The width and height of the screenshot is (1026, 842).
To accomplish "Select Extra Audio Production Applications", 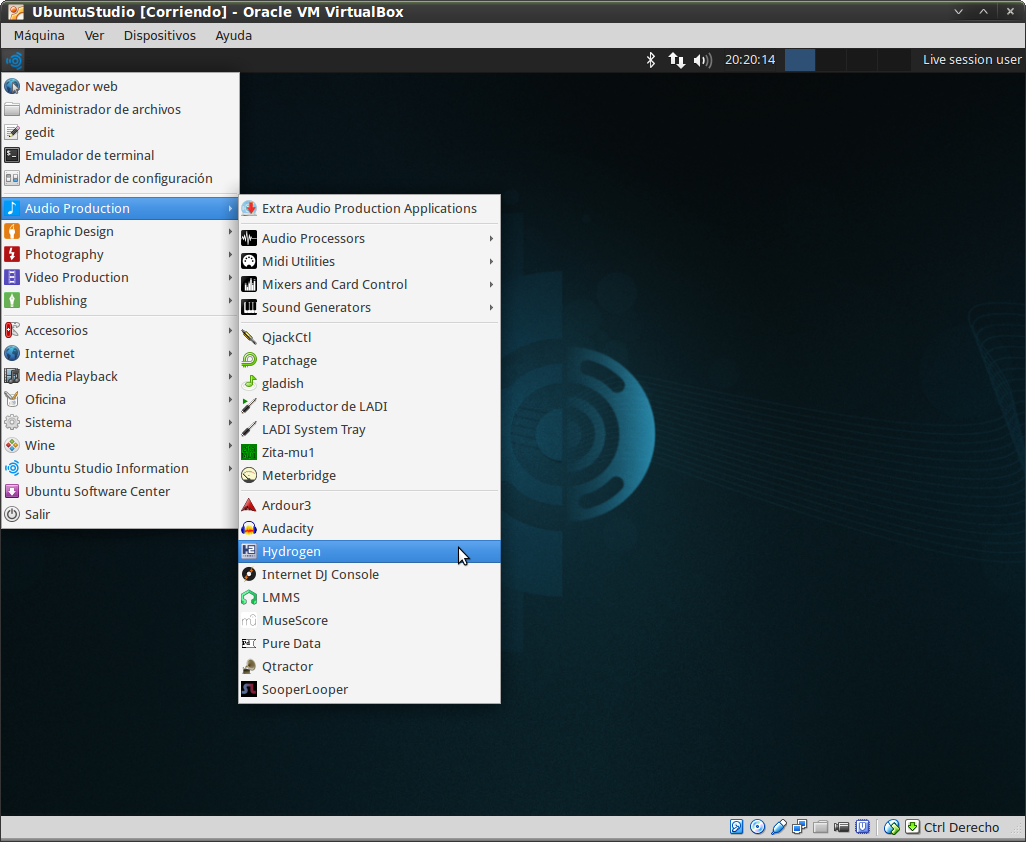I will point(368,208).
